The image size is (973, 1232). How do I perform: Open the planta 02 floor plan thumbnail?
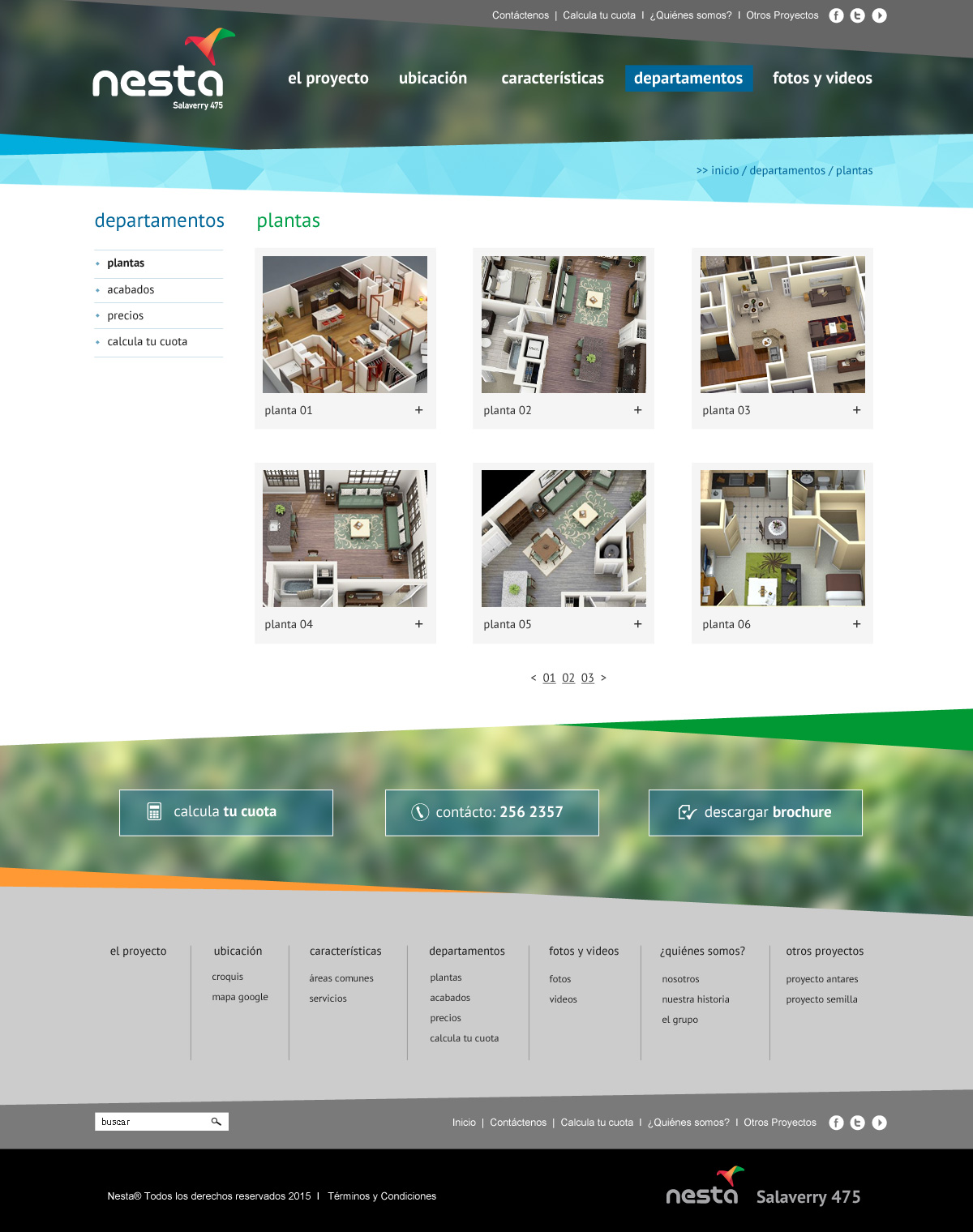pyautogui.click(x=564, y=324)
